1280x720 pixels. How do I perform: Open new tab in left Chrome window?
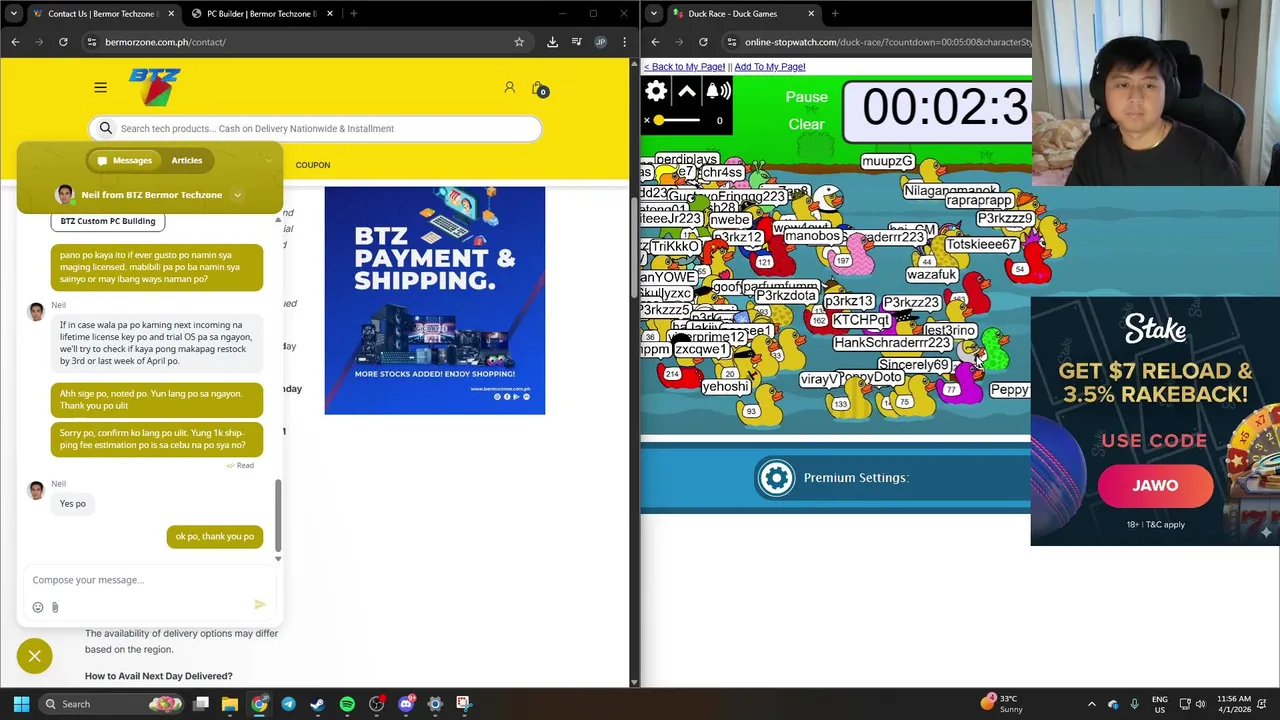pos(353,14)
